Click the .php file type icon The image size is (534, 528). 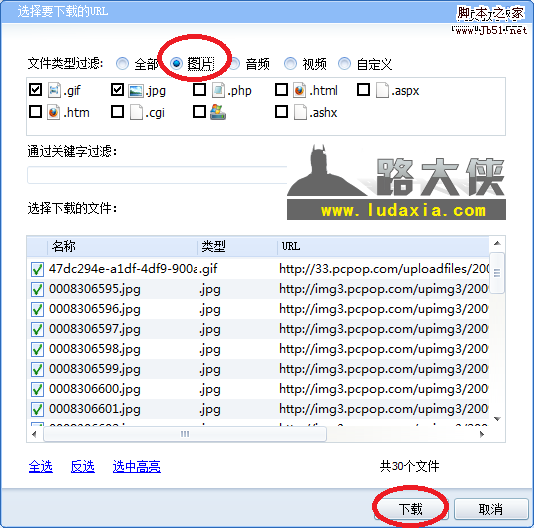click(218, 90)
